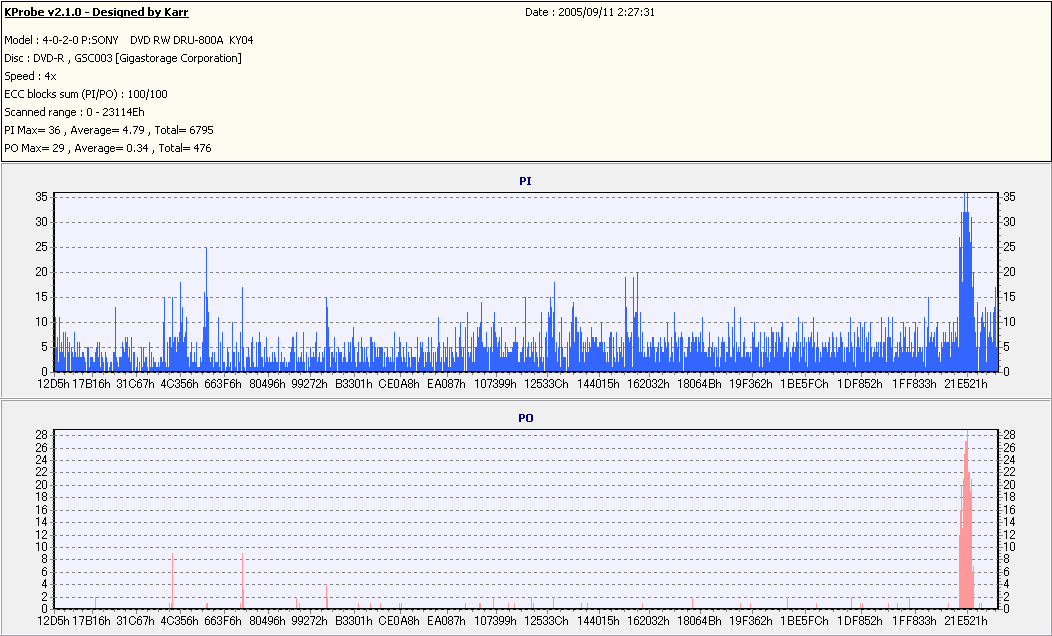Click the Disc line with Gigastorage Corporation
This screenshot has height=636, width=1052.
point(123,58)
